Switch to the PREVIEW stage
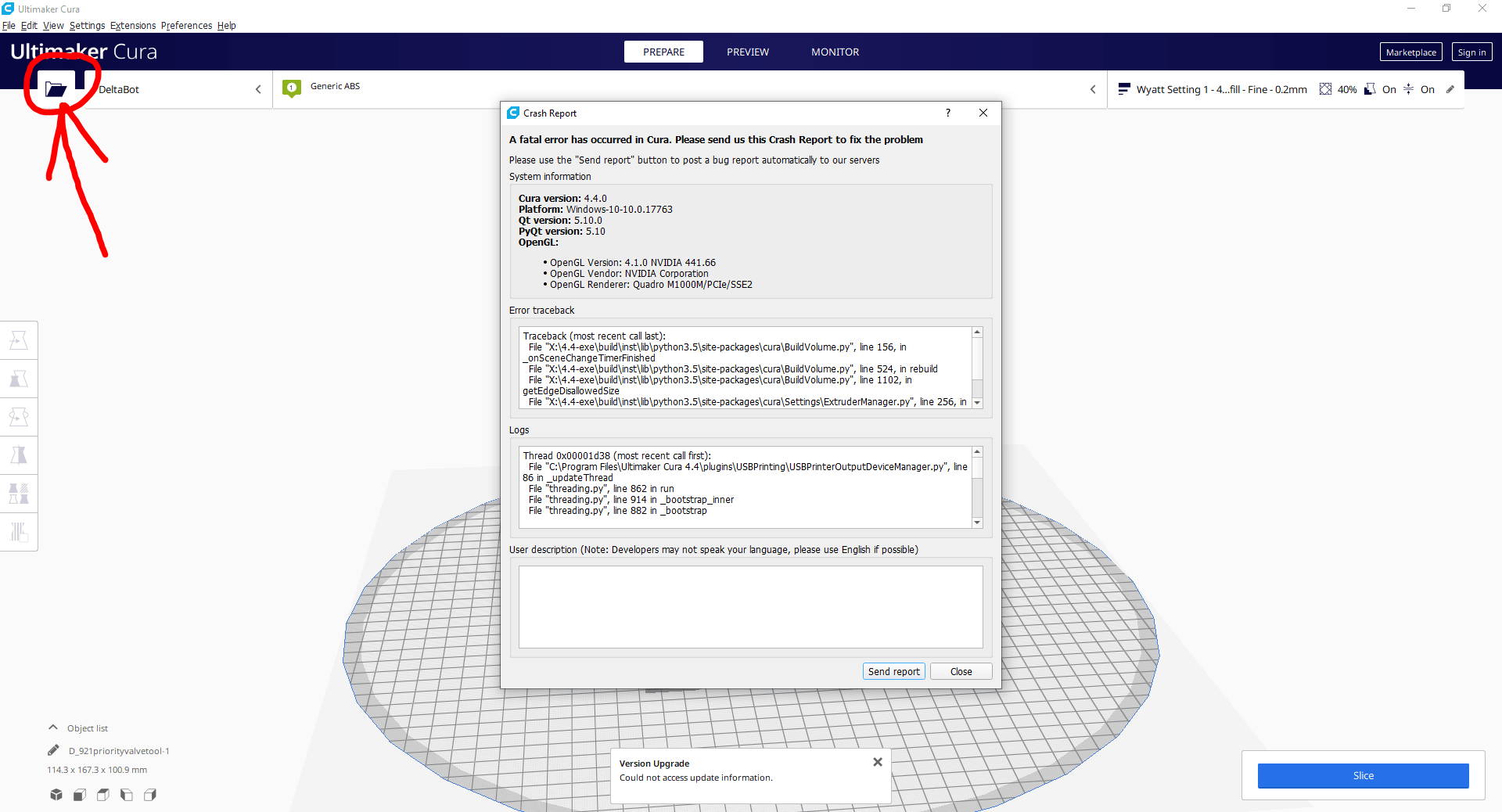Viewport: 1502px width, 812px height. click(748, 52)
